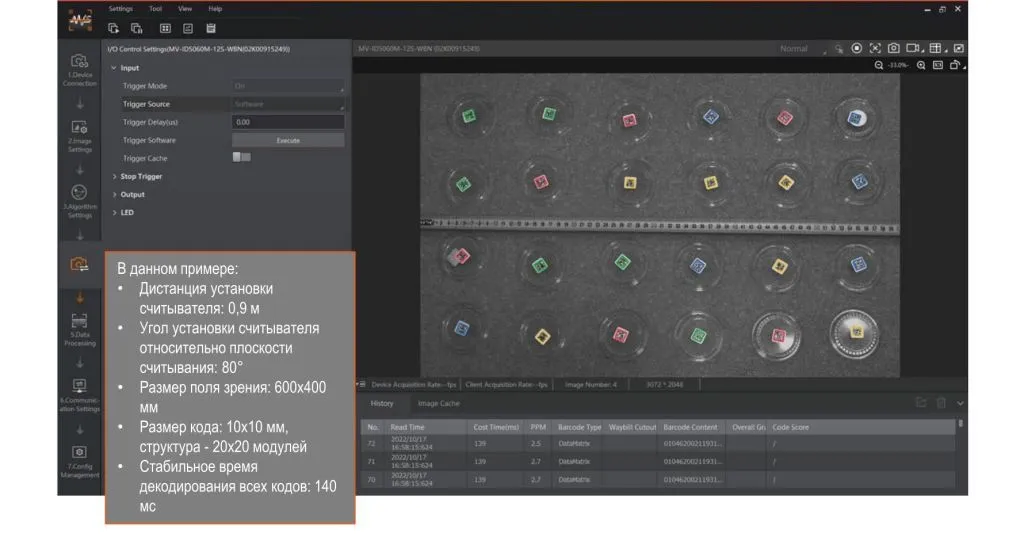Click the Execute button for Trigger Software
The width and height of the screenshot is (1024, 548).
288,140
